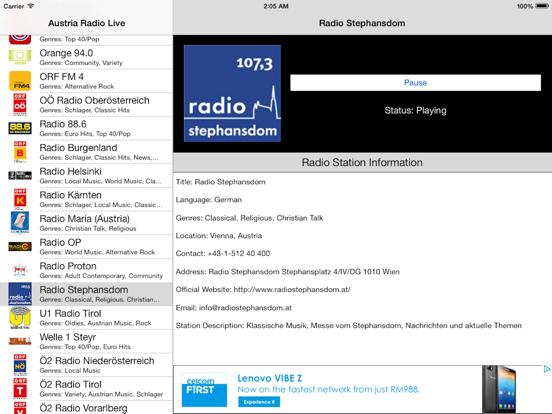Tap the U1 Radio Tirol logo

tap(20, 317)
